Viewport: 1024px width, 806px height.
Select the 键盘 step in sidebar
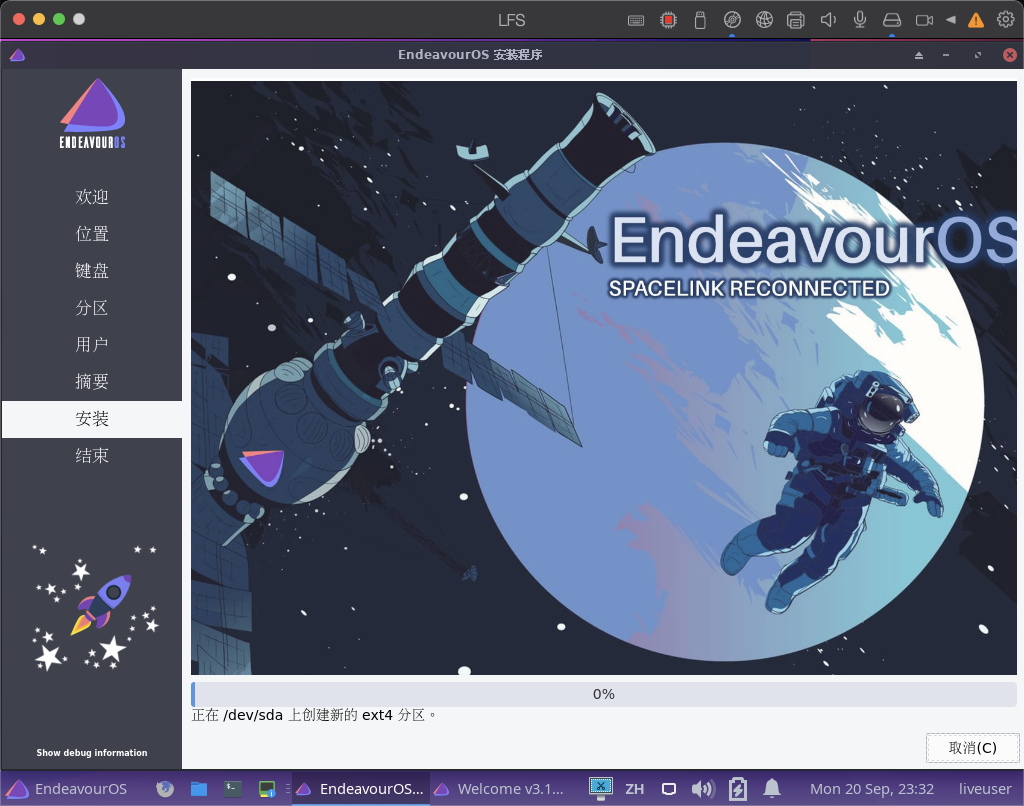tap(91, 271)
